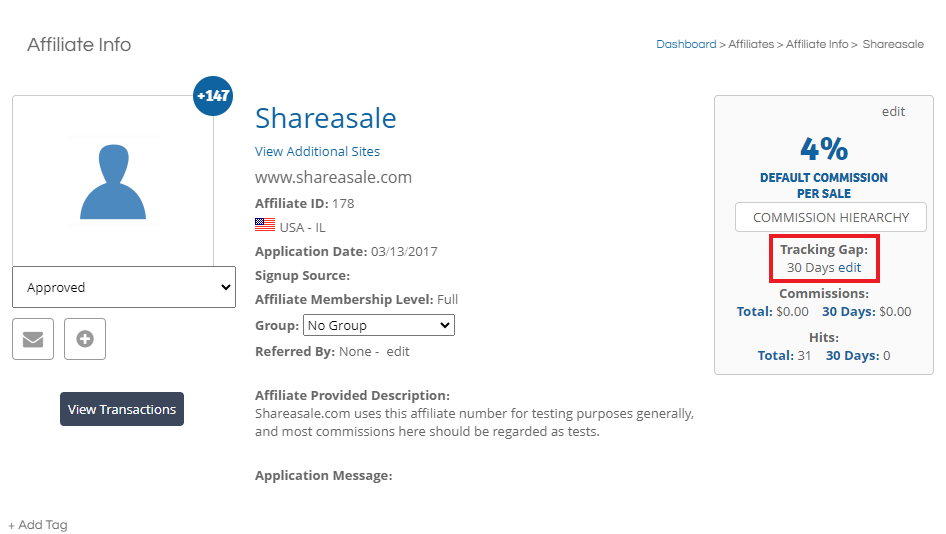
Task: Click the plus circle icon button
Action: point(85,339)
